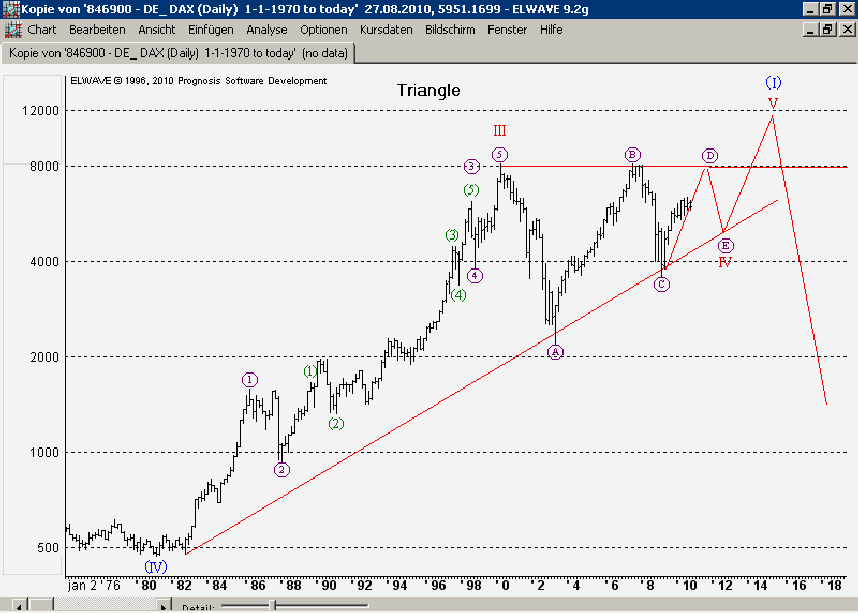This screenshot has height=613, width=858.
Task: Open the Bildschirm menu
Action: [x=450, y=30]
